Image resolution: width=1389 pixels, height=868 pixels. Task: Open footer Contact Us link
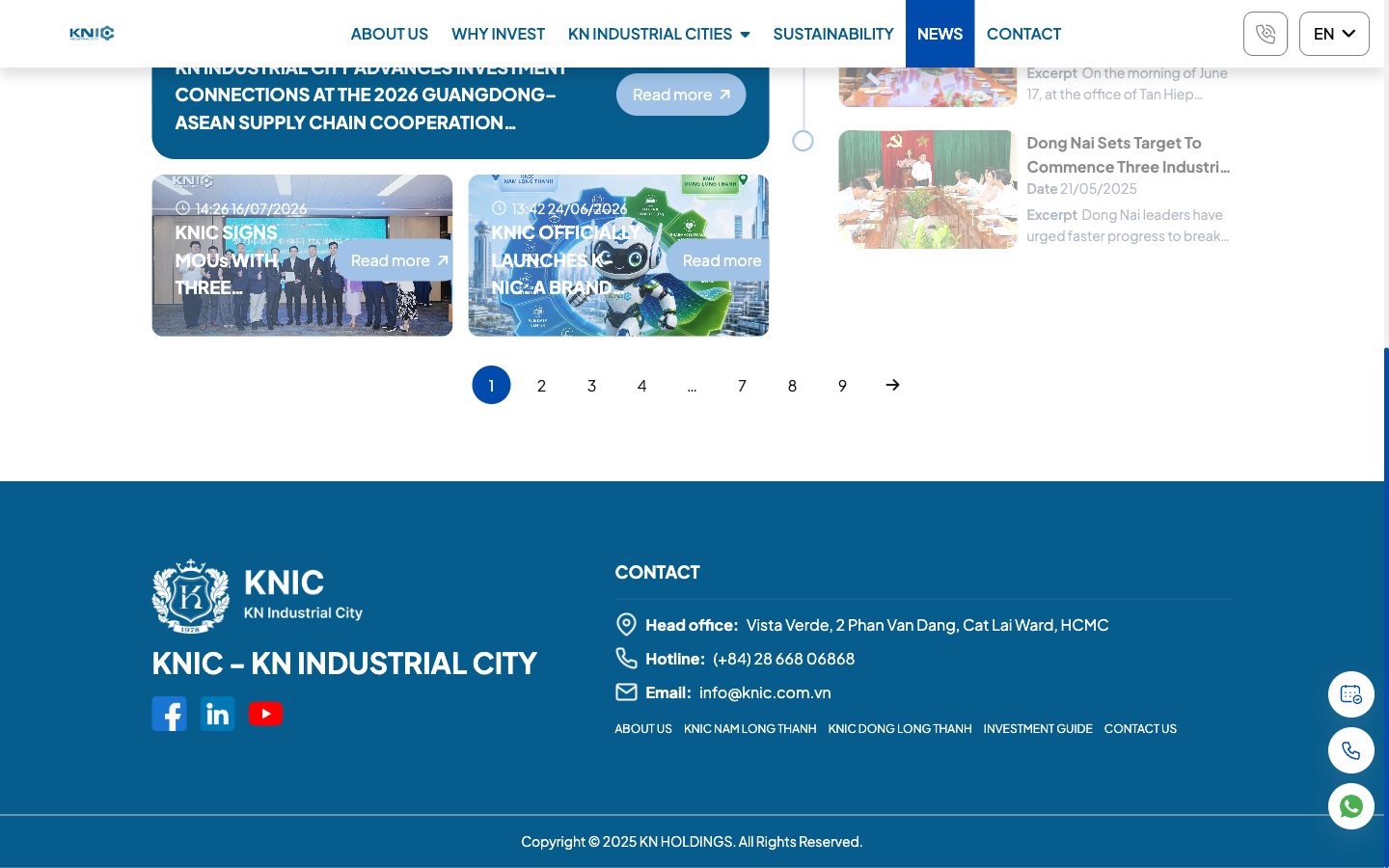(x=1140, y=729)
